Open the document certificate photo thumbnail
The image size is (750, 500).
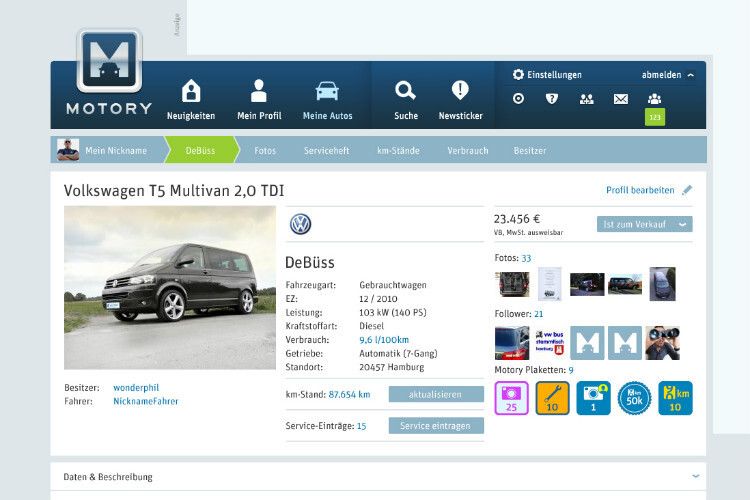(x=550, y=284)
